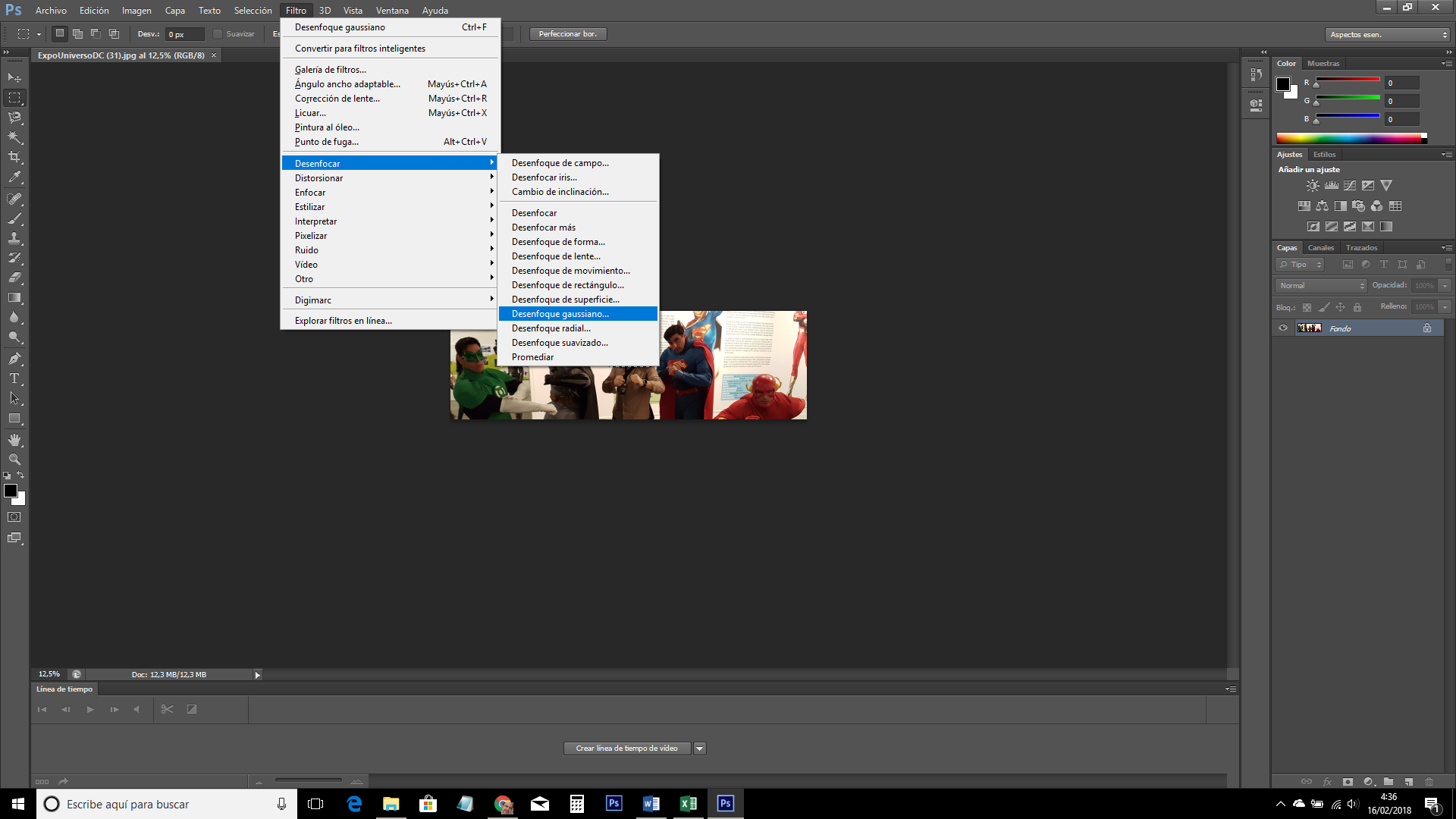Add a Brightness/Contrast adjustment icon
1456x819 pixels.
point(1313,185)
